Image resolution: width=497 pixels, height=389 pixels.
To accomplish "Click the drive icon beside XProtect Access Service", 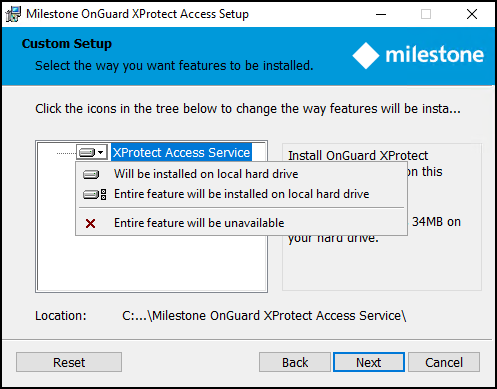I will [87, 153].
